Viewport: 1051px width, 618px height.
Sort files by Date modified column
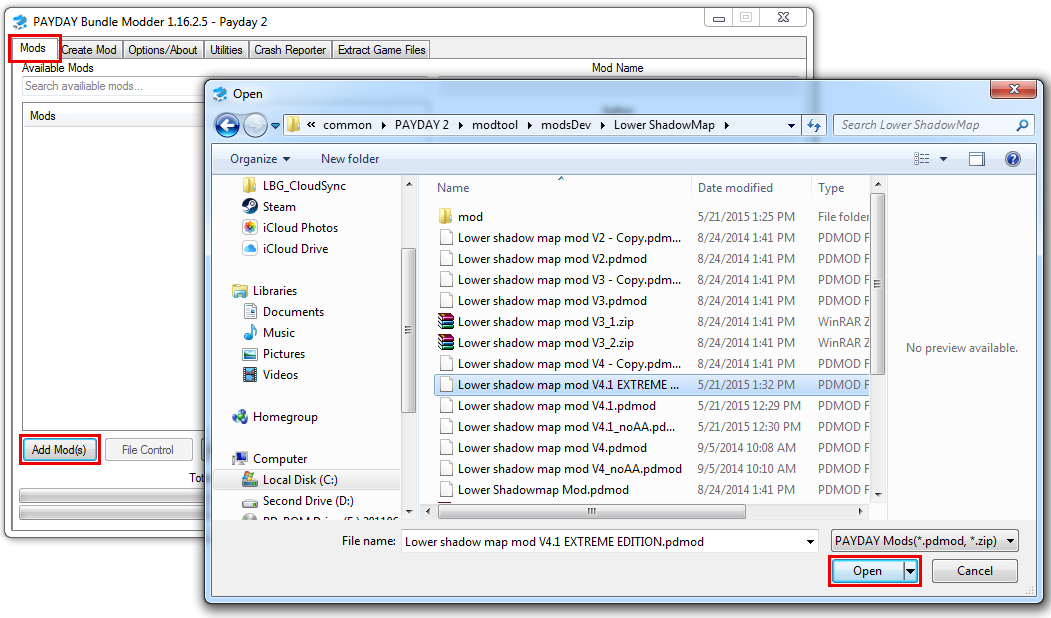pyautogui.click(x=751, y=188)
